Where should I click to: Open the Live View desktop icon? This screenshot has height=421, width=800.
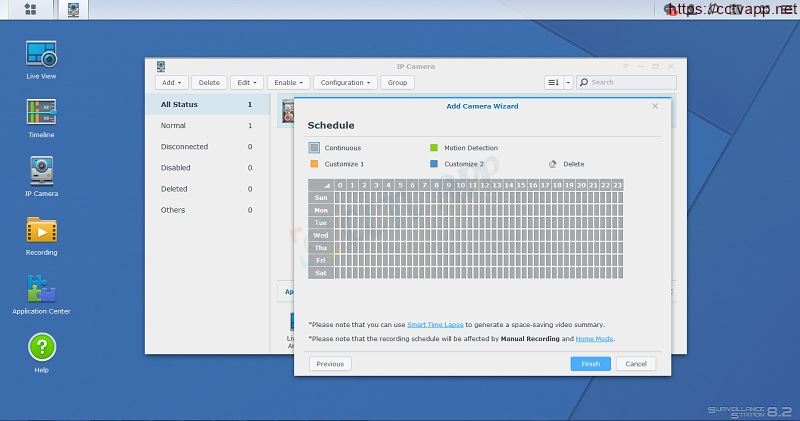click(x=41, y=54)
